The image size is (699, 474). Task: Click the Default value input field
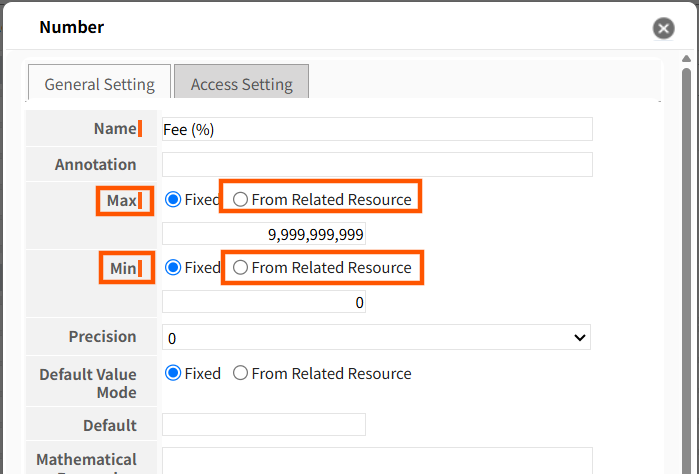264,425
